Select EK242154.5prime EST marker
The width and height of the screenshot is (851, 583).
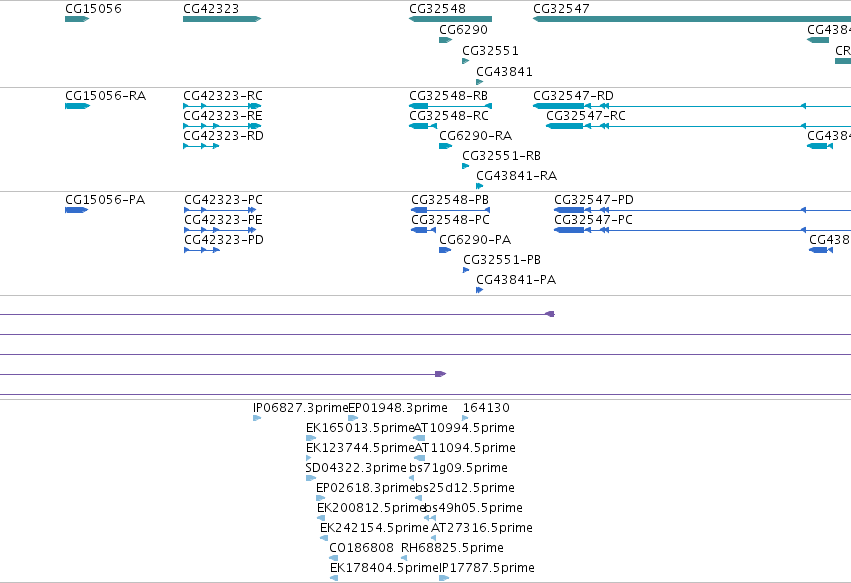(x=324, y=538)
